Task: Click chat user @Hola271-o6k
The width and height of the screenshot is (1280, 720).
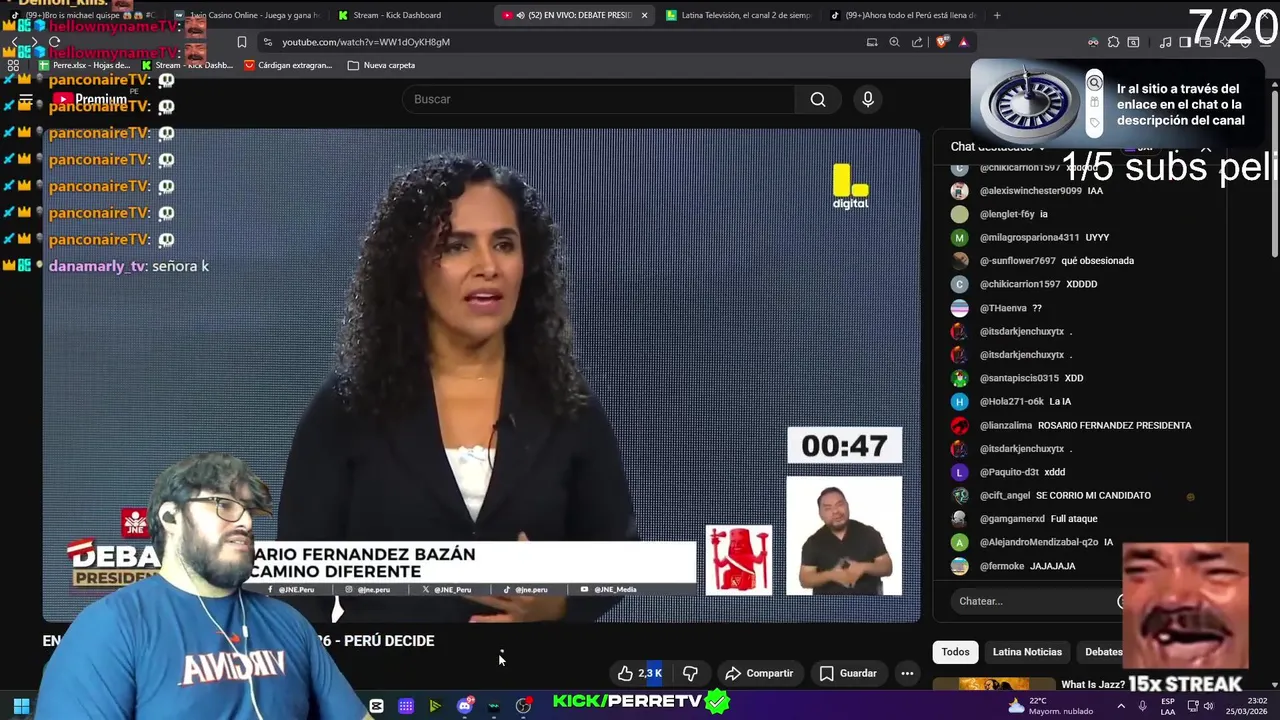Action: coord(1011,402)
